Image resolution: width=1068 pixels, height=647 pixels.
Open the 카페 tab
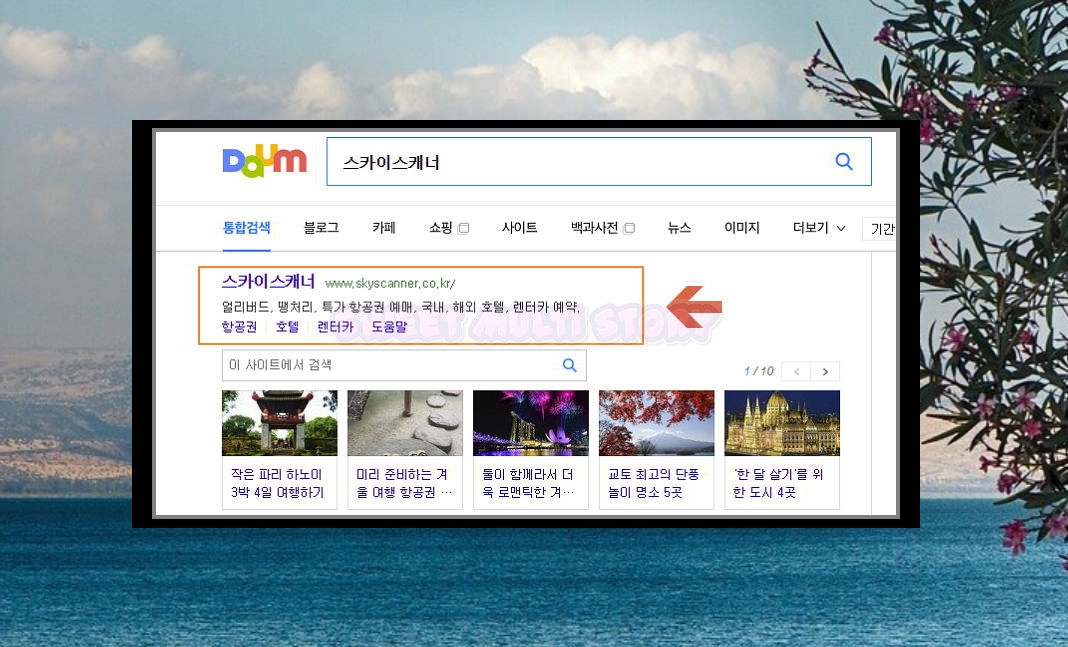click(383, 227)
